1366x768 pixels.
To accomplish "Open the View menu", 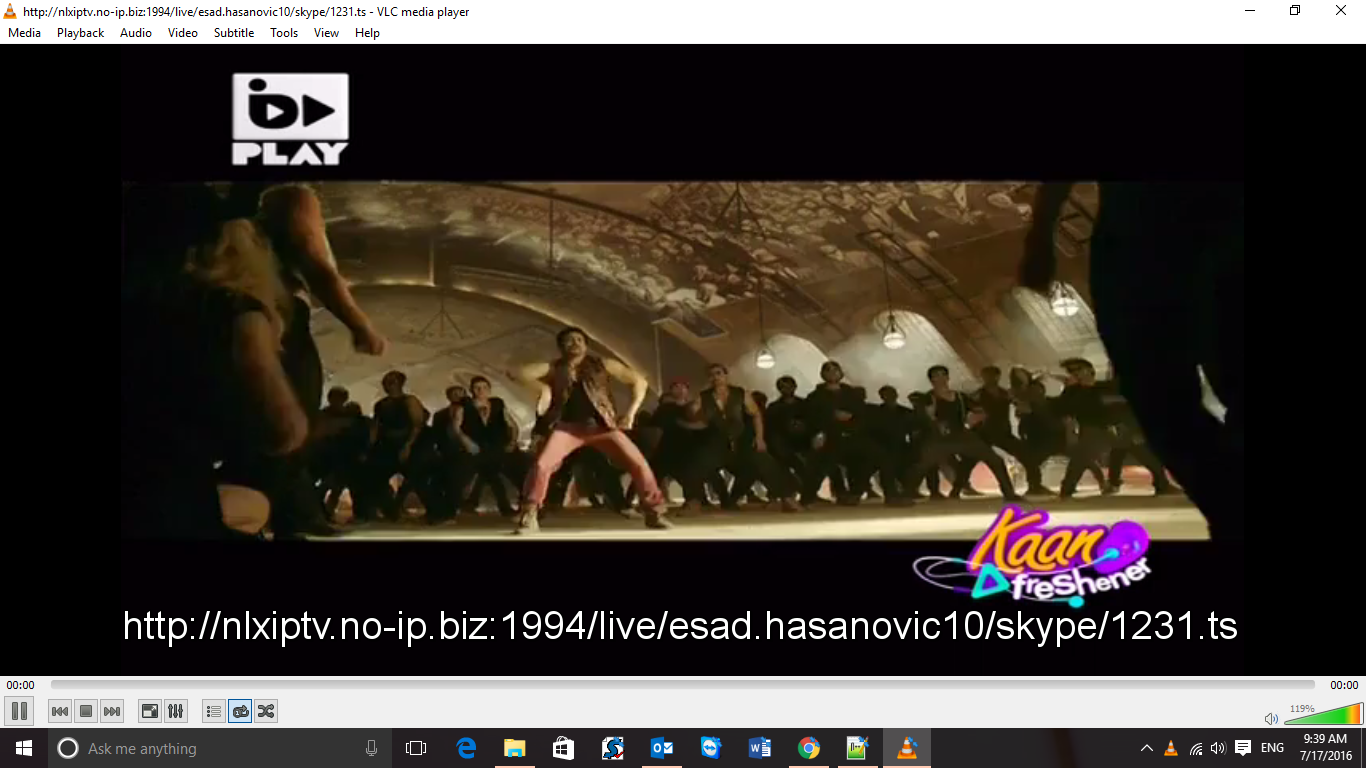I will coord(326,33).
